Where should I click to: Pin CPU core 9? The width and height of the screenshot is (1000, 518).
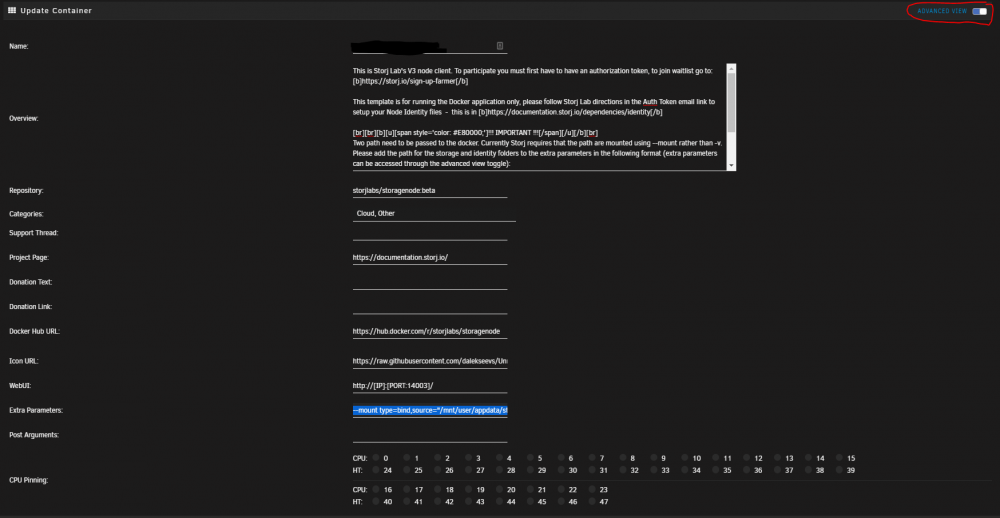[x=654, y=458]
